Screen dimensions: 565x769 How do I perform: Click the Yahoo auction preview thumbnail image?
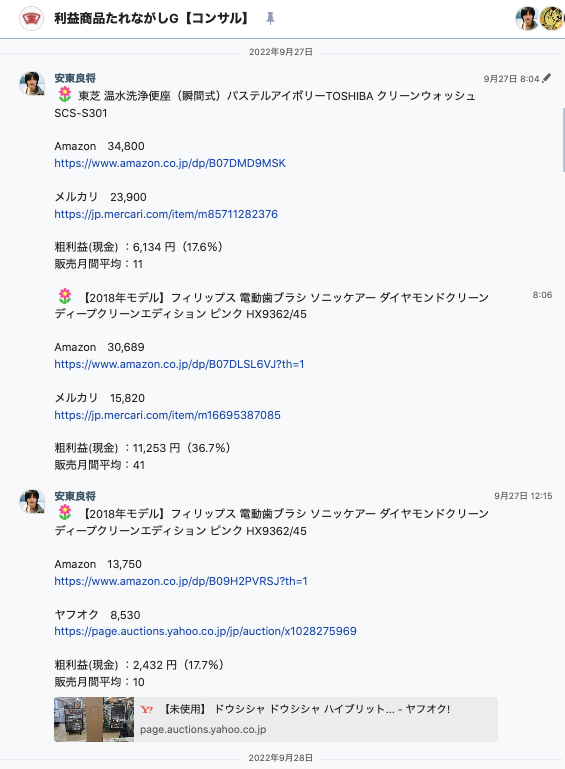pos(94,719)
